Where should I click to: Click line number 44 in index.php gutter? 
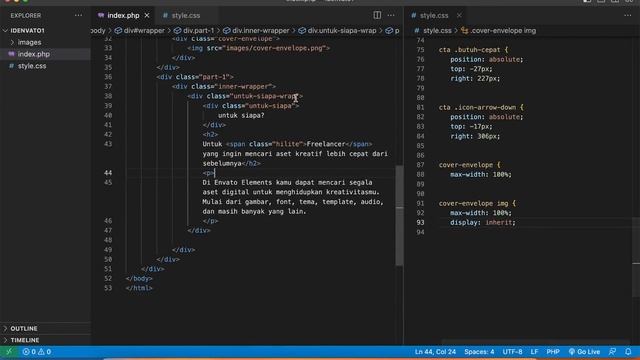coord(108,173)
